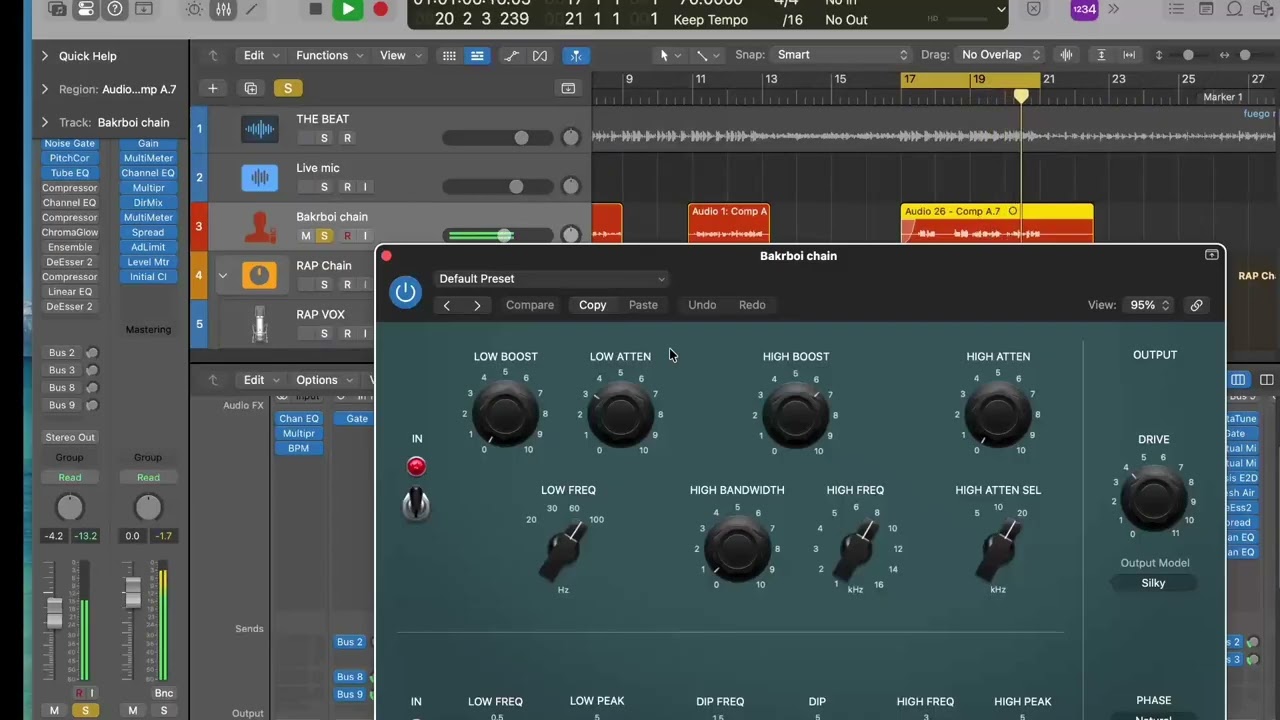This screenshot has width=1280, height=720.
Task: Toggle Solo on the Bakrboi chain track
Action: (324, 236)
